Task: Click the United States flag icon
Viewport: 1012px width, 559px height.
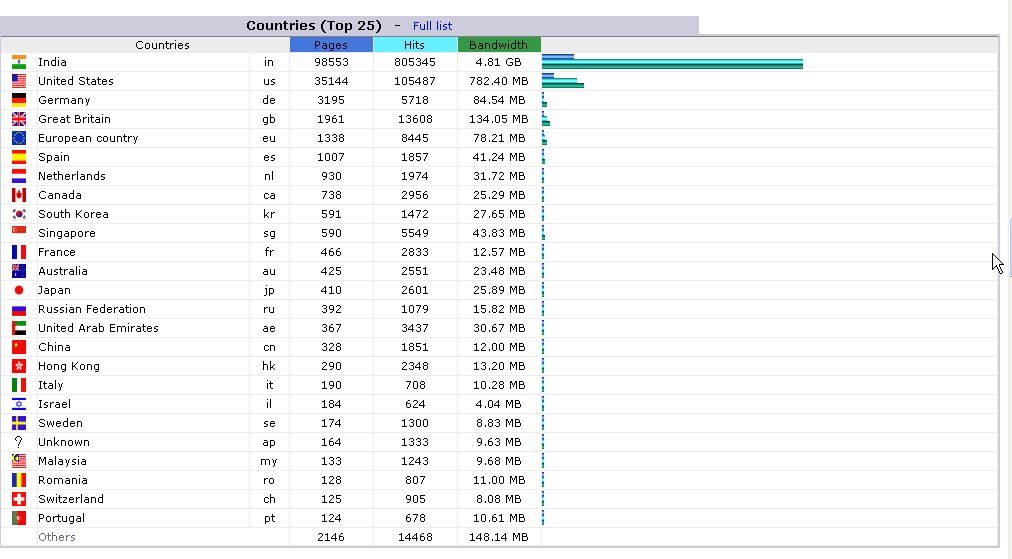Action: tap(19, 81)
